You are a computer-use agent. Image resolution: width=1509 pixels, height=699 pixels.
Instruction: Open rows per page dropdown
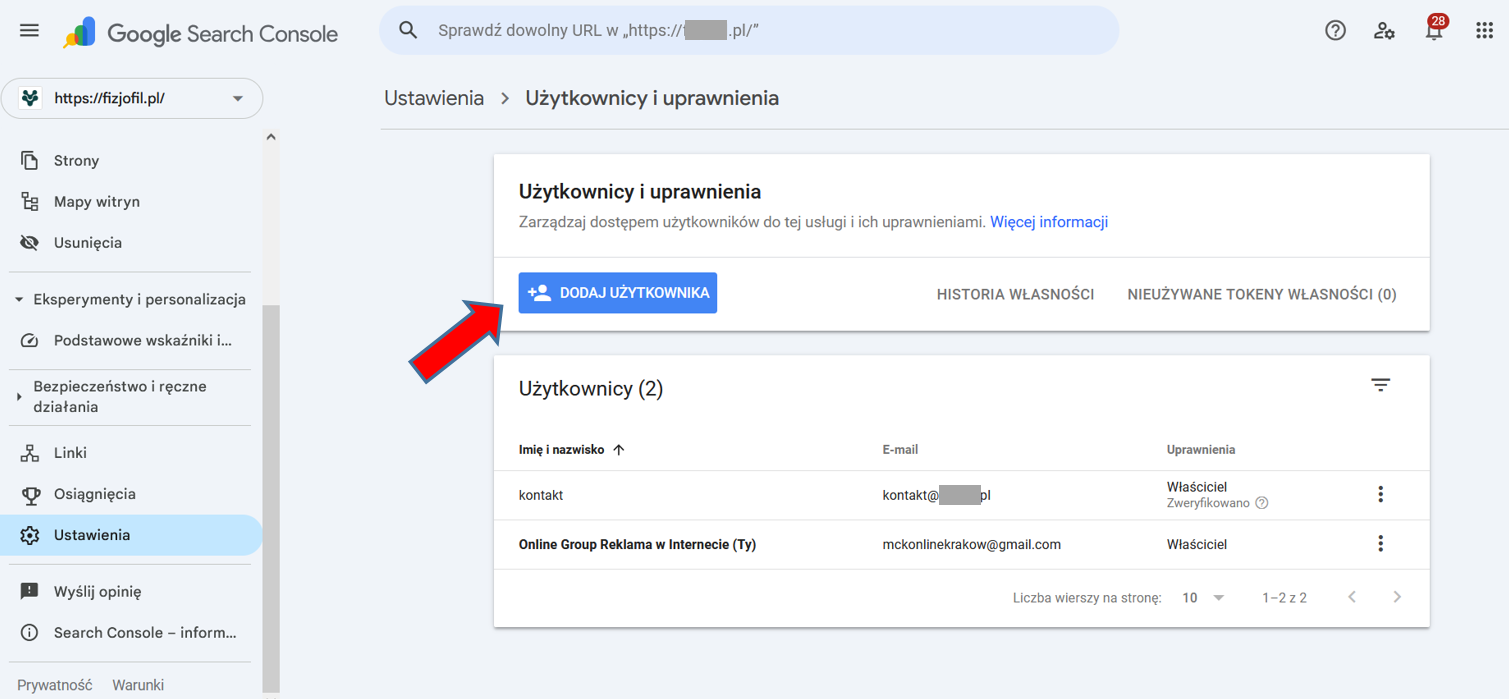tap(1203, 598)
